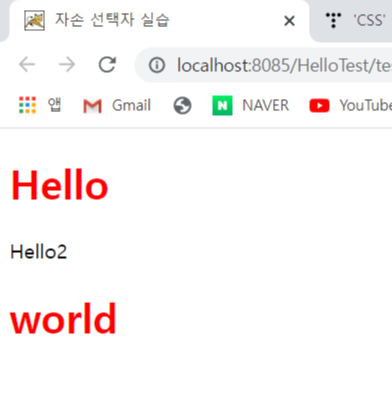The width and height of the screenshot is (392, 417).
Task: Reload the current page
Action: (107, 64)
